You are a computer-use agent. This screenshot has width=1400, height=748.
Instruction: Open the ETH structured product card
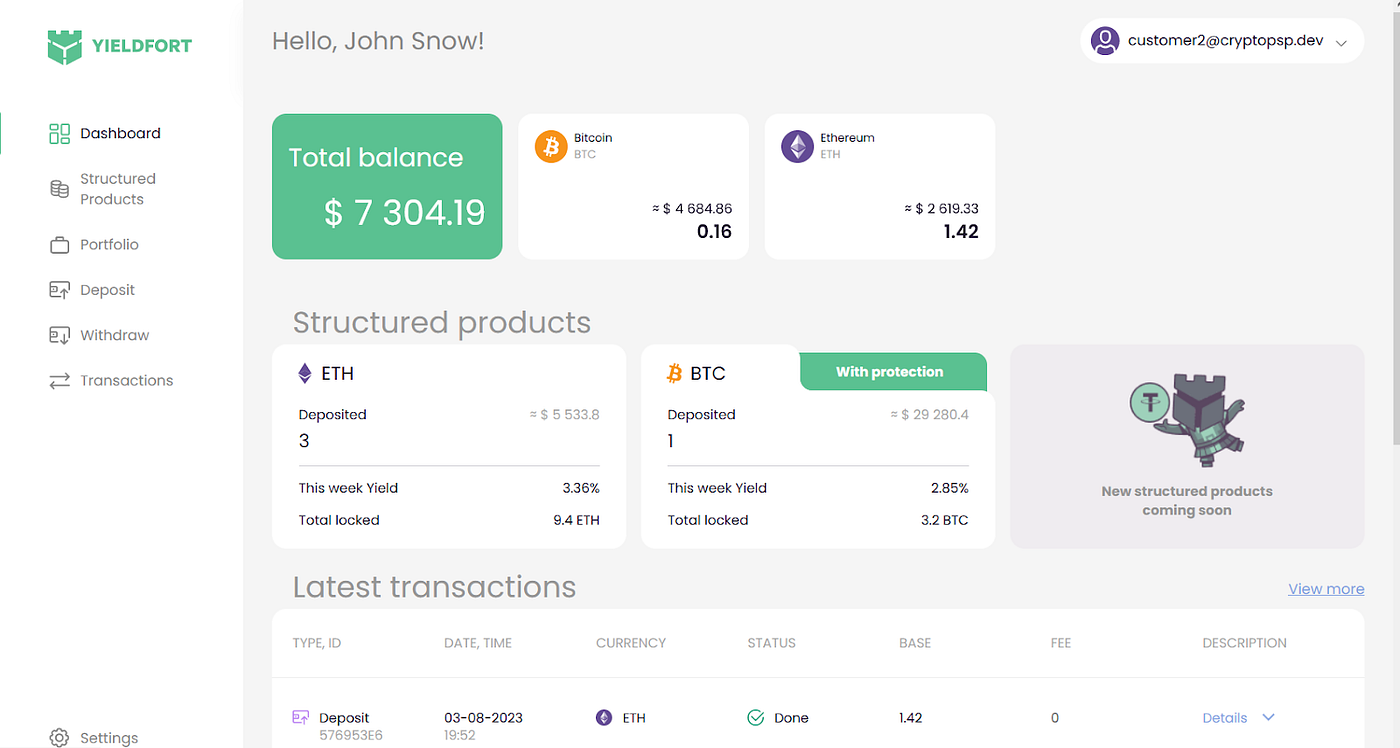tap(449, 446)
